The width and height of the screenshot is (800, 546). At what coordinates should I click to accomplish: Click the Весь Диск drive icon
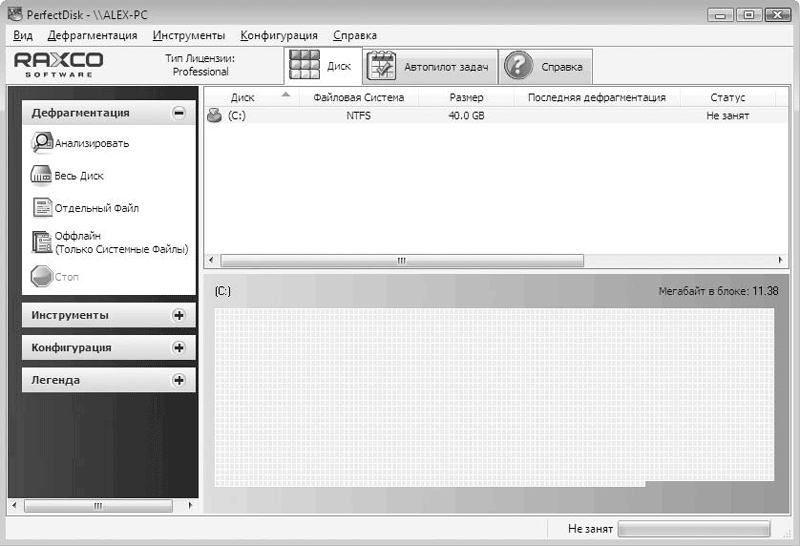[41, 176]
